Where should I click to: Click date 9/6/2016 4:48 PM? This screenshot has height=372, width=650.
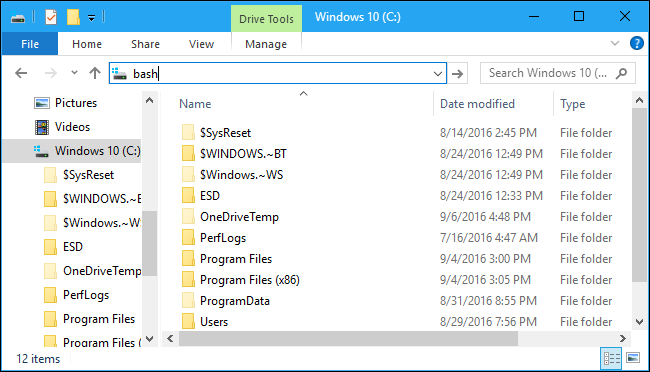tap(485, 216)
